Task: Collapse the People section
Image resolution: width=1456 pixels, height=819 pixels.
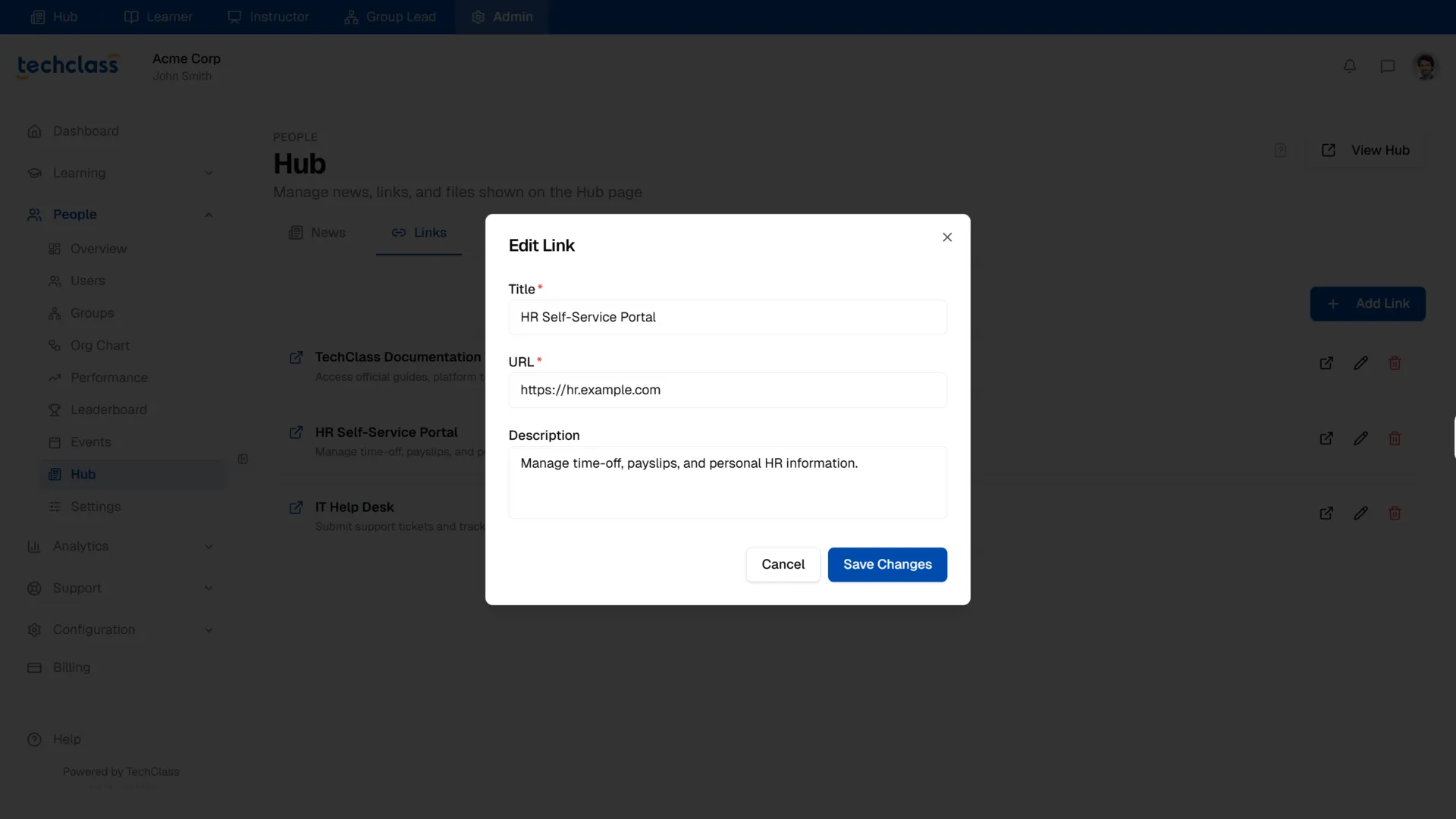Action: click(x=121, y=215)
